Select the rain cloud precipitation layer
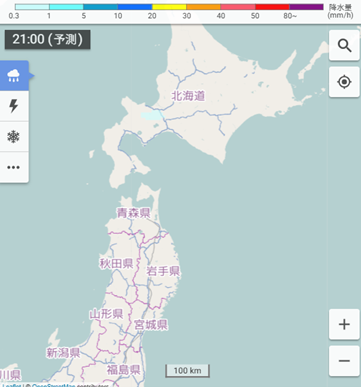 [x=14, y=76]
